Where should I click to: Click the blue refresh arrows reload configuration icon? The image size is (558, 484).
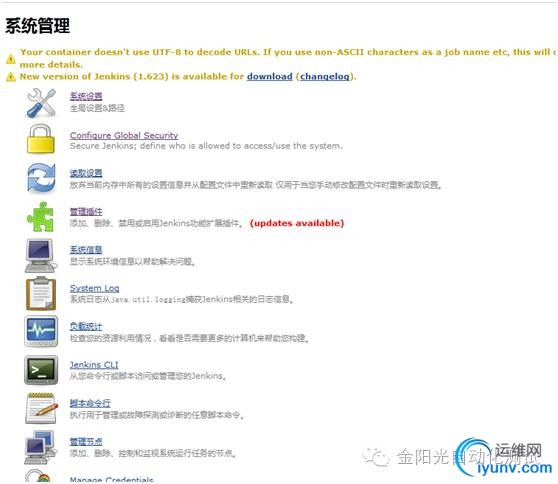point(42,178)
